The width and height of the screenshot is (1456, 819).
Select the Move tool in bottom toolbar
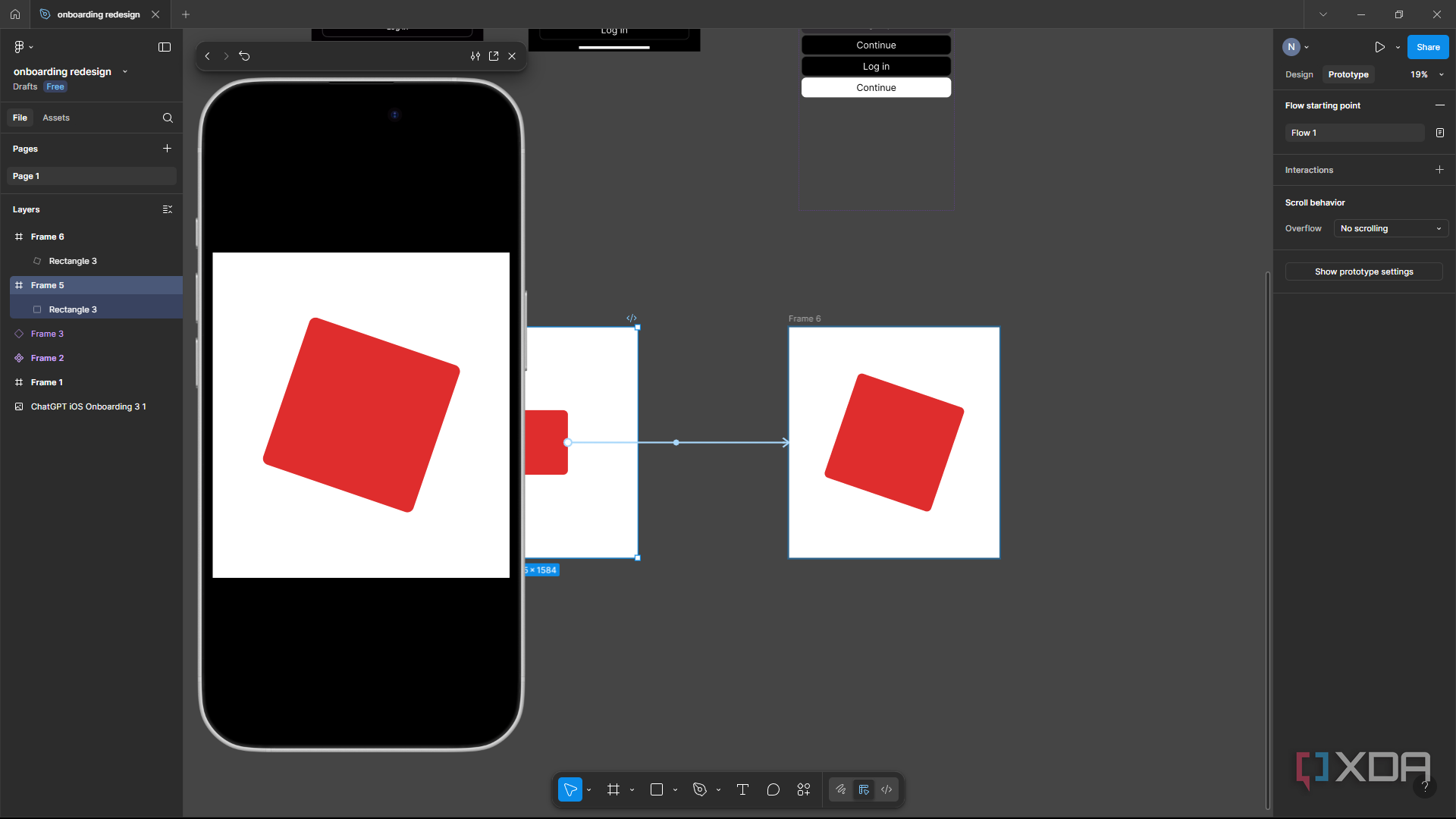click(570, 789)
